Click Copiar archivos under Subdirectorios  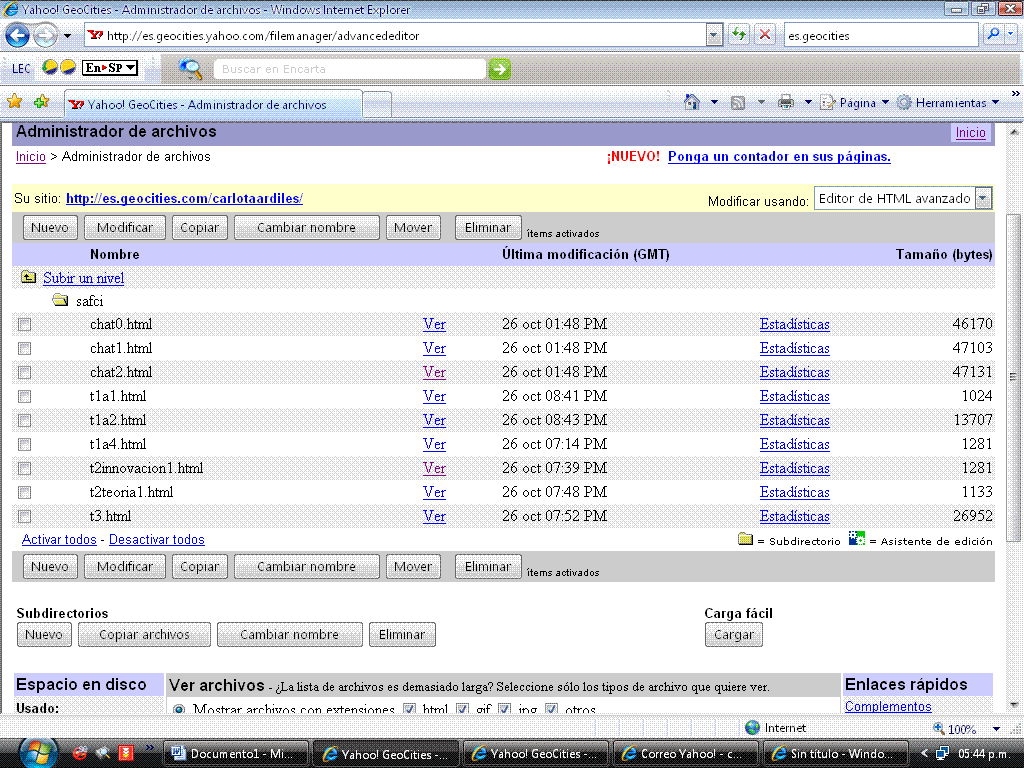(x=144, y=634)
